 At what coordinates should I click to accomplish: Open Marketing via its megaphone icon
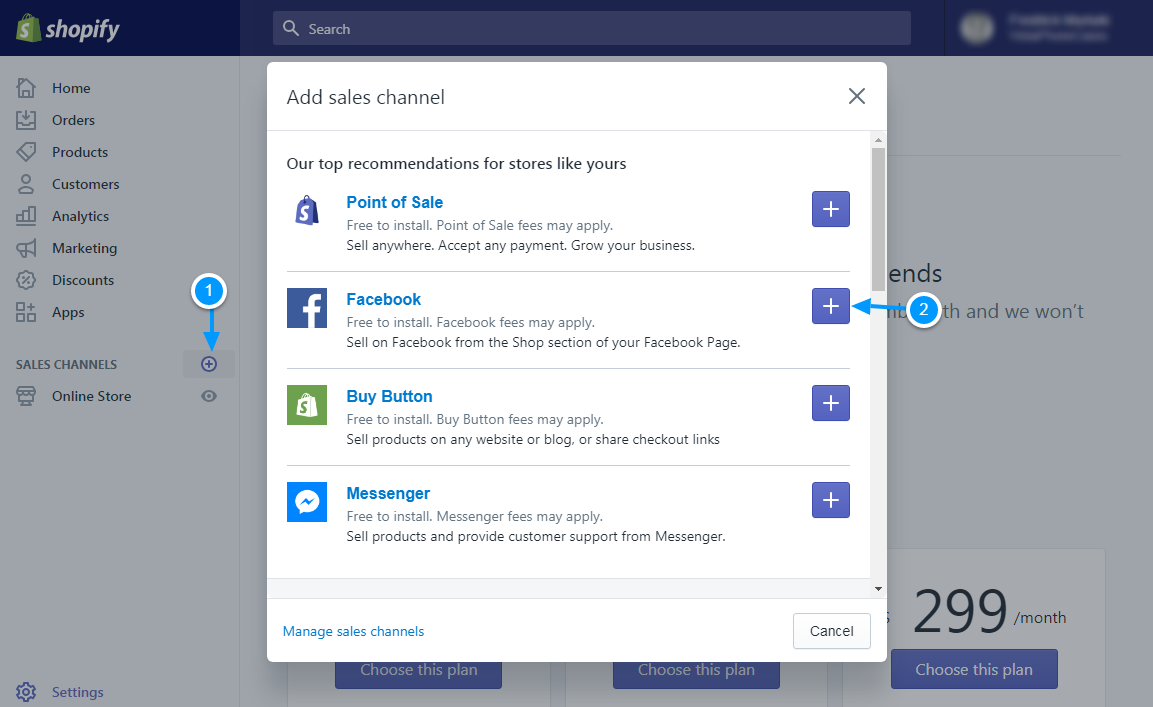(x=26, y=248)
